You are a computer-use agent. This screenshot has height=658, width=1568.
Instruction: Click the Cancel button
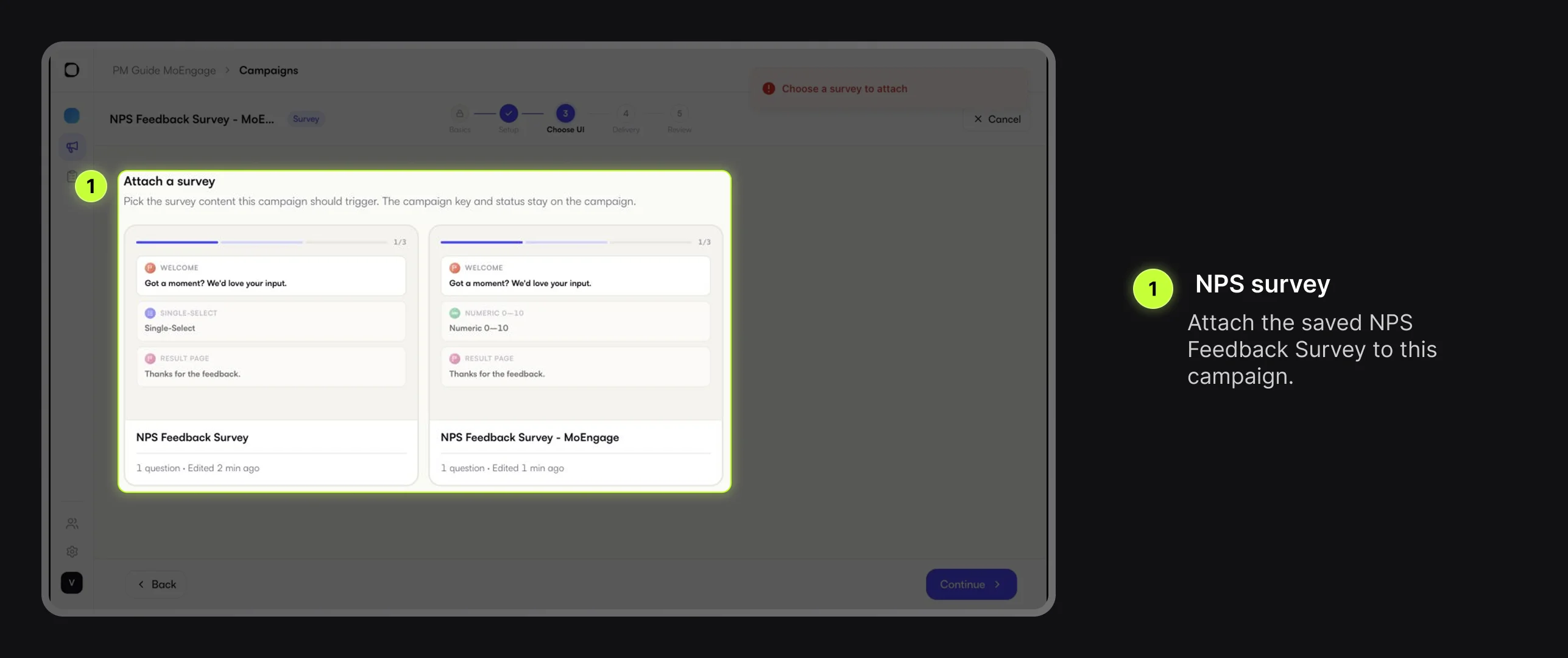997,119
